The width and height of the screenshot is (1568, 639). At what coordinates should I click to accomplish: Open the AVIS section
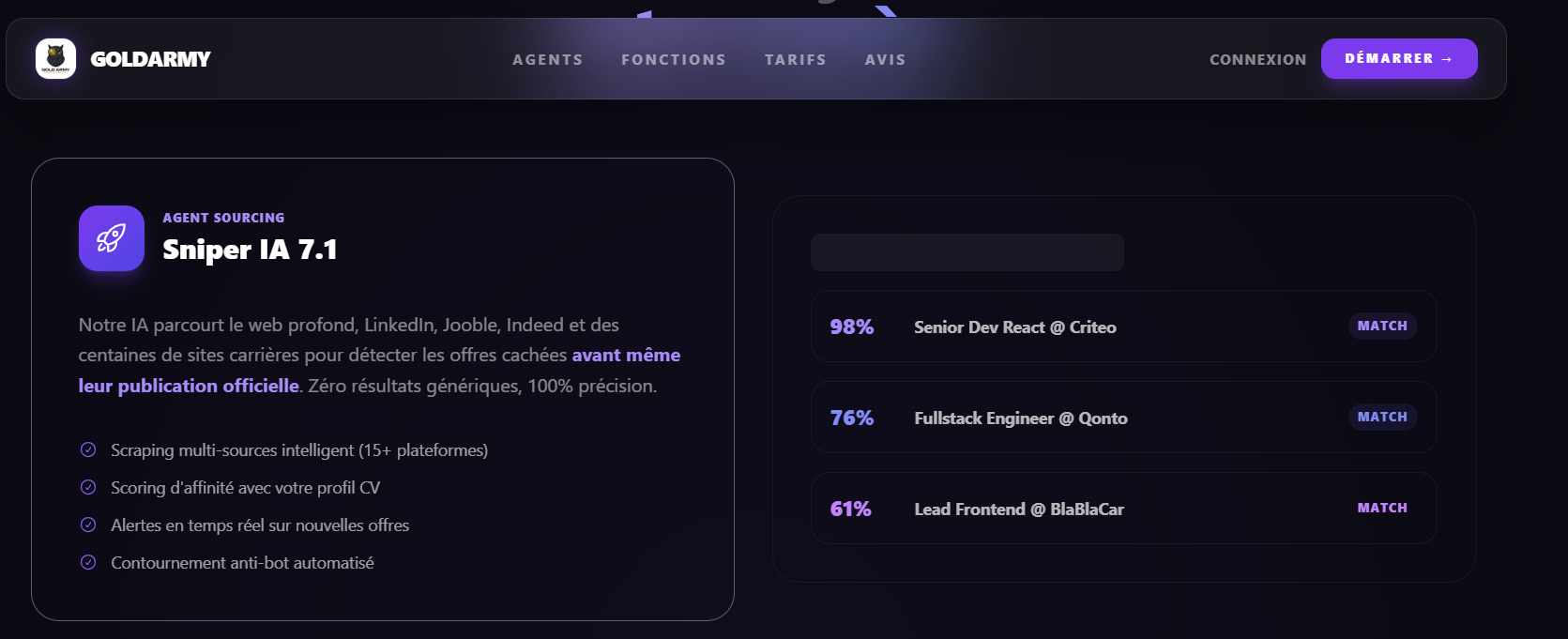[x=885, y=59]
